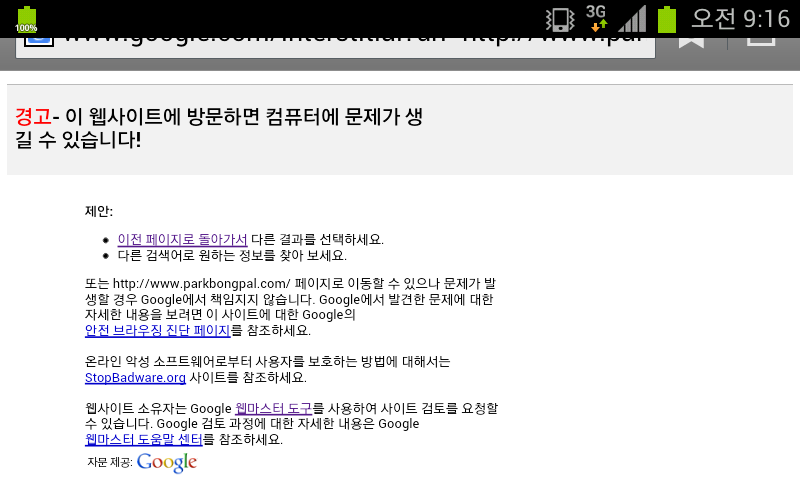Tap the '다른 검색어로 원하는 정보를 찾아 보세요.' bullet
The image size is (800, 480).
tap(232, 255)
